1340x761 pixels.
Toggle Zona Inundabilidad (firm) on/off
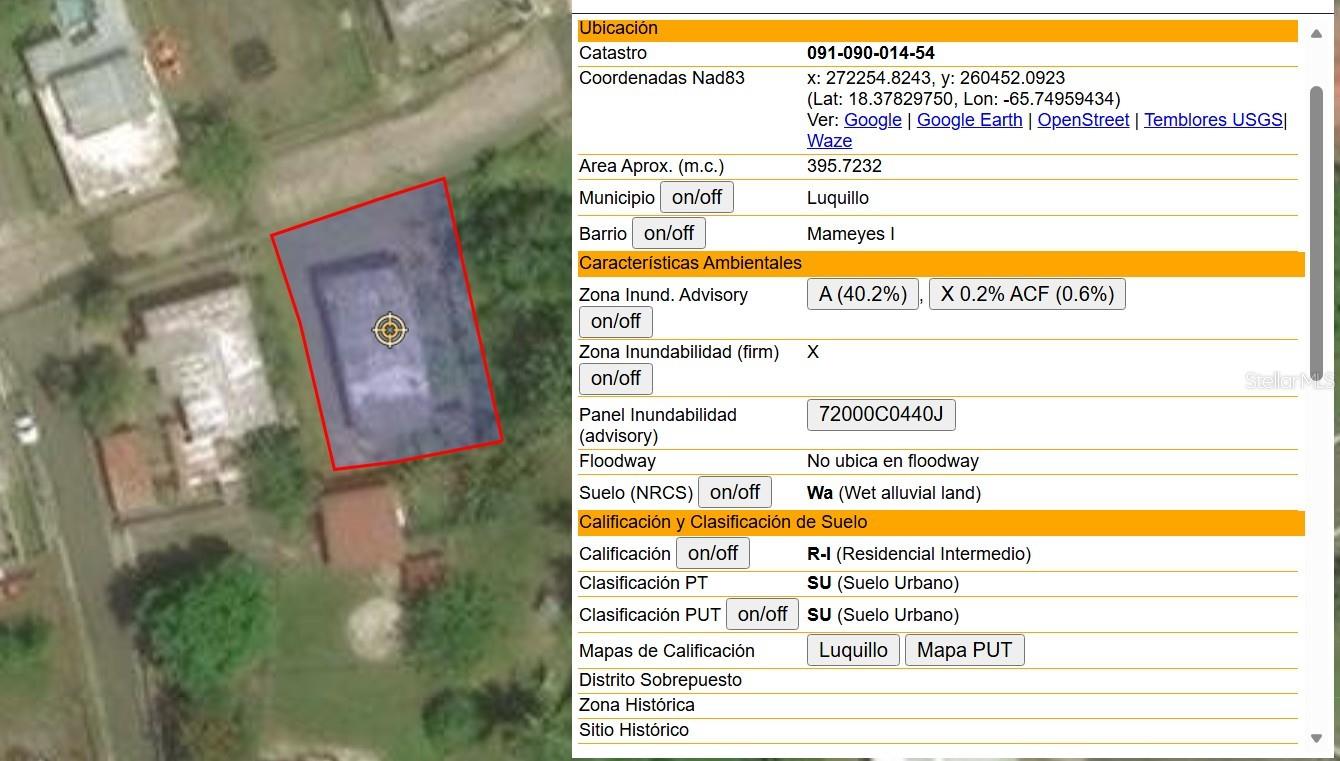click(616, 378)
